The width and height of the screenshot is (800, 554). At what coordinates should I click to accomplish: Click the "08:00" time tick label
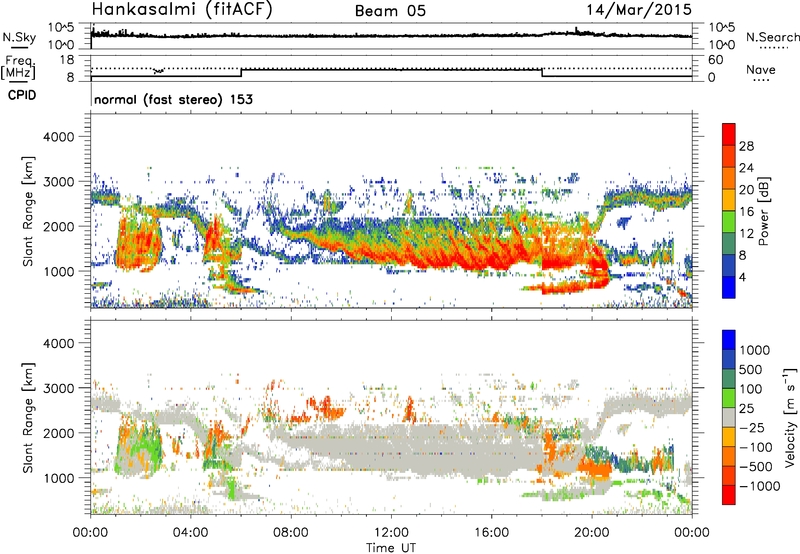pos(291,533)
